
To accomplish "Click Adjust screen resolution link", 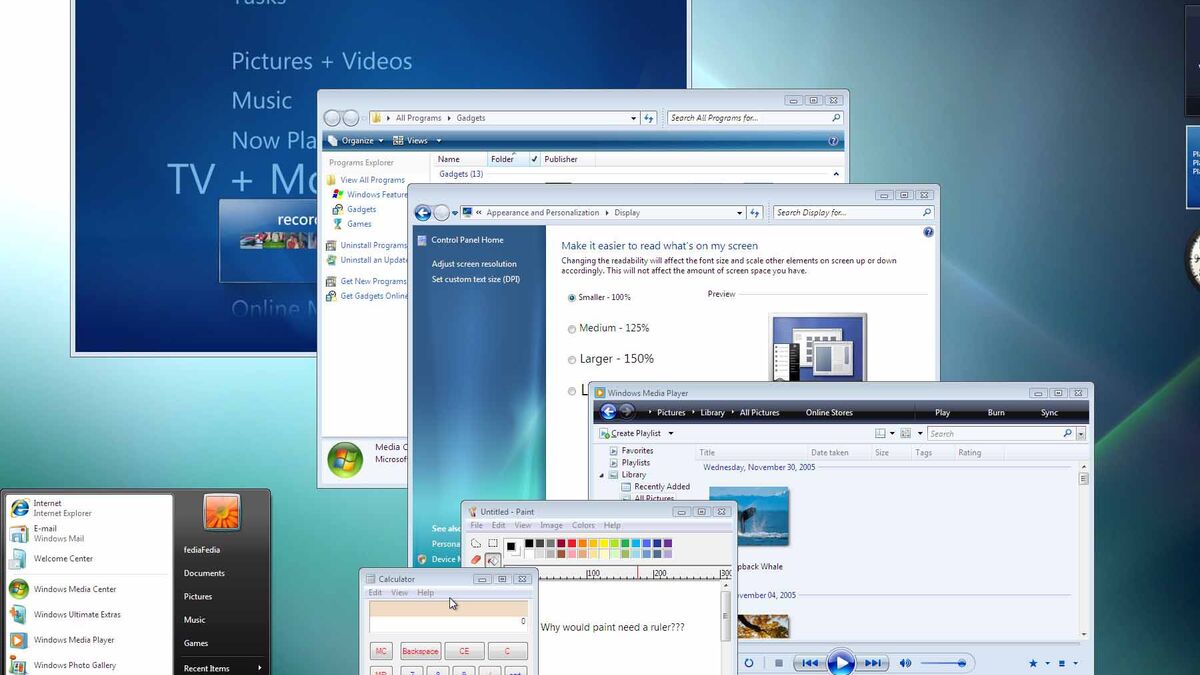I will pos(474,264).
